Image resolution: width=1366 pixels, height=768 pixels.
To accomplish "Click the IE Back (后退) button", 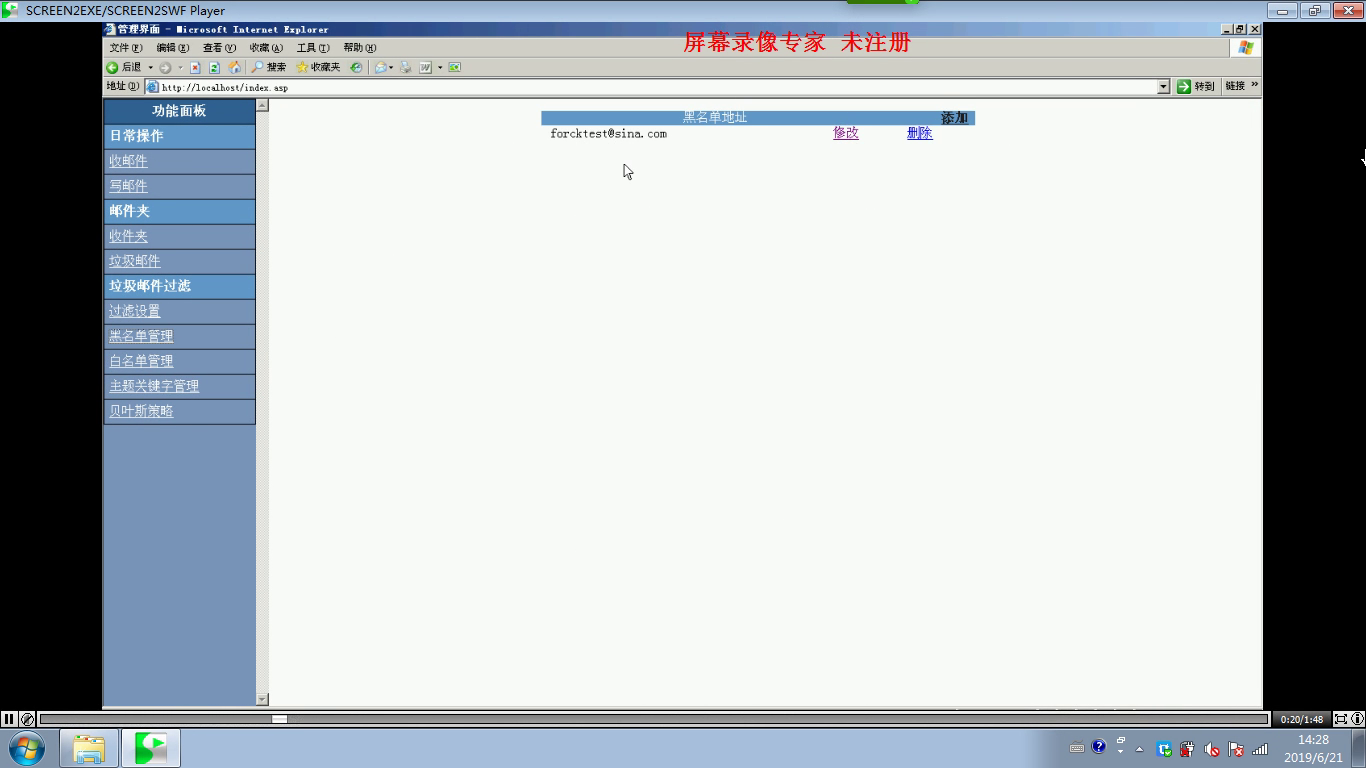I will tap(124, 67).
